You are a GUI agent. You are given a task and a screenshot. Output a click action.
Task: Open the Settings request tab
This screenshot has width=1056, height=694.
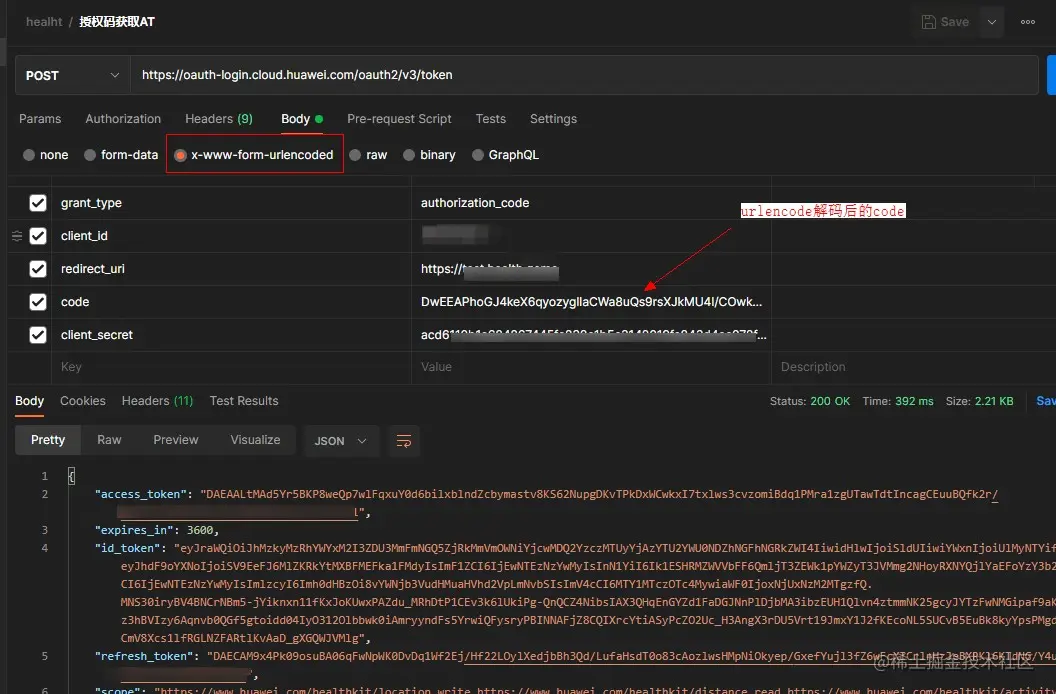[x=554, y=119]
